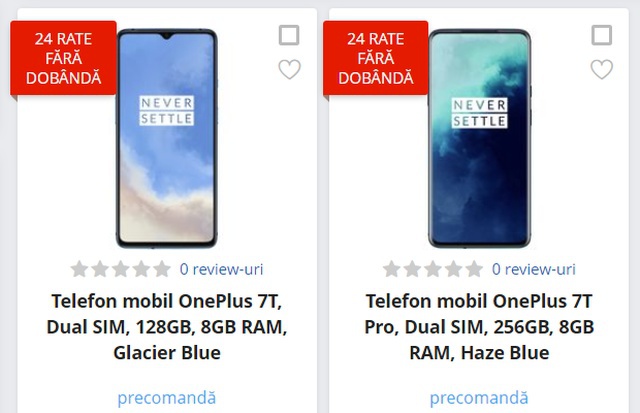Click the first rating star of OnePlus 7T
Image resolution: width=640 pixels, height=413 pixels.
79,269
